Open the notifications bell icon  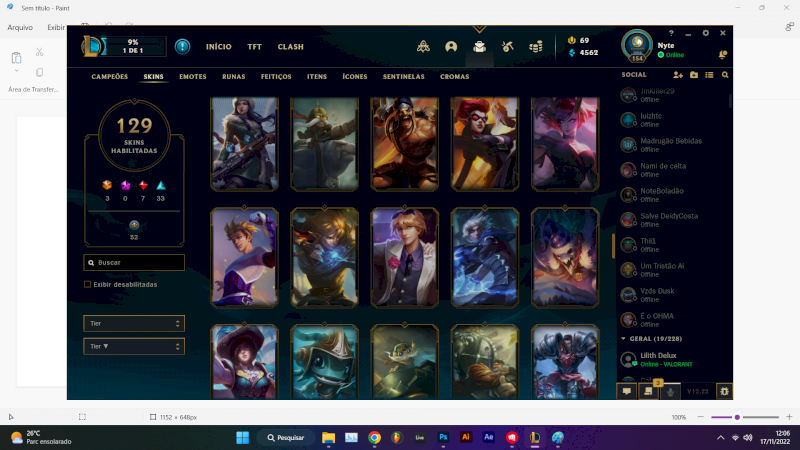coord(722,55)
